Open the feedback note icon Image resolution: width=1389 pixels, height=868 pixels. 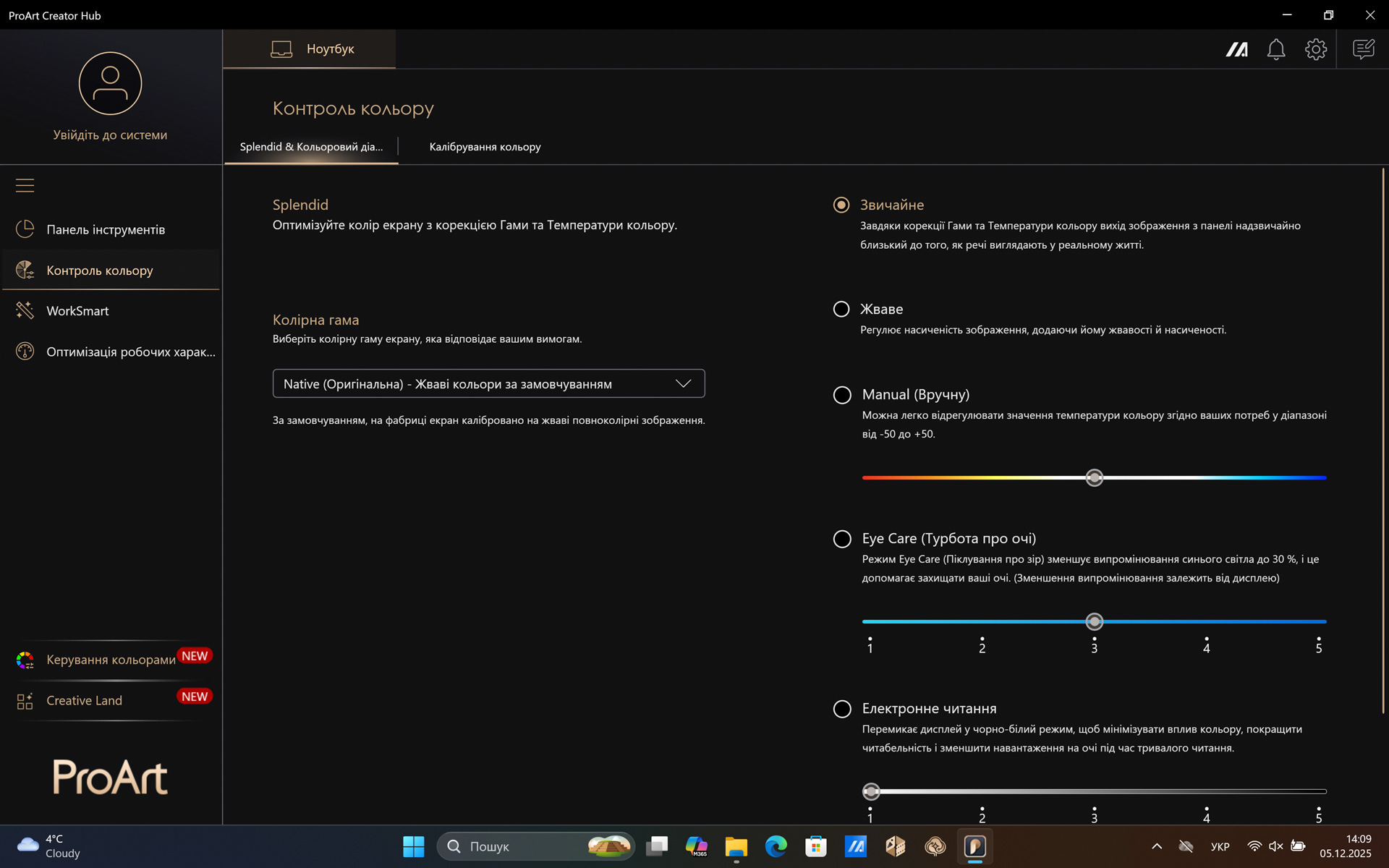pos(1364,49)
